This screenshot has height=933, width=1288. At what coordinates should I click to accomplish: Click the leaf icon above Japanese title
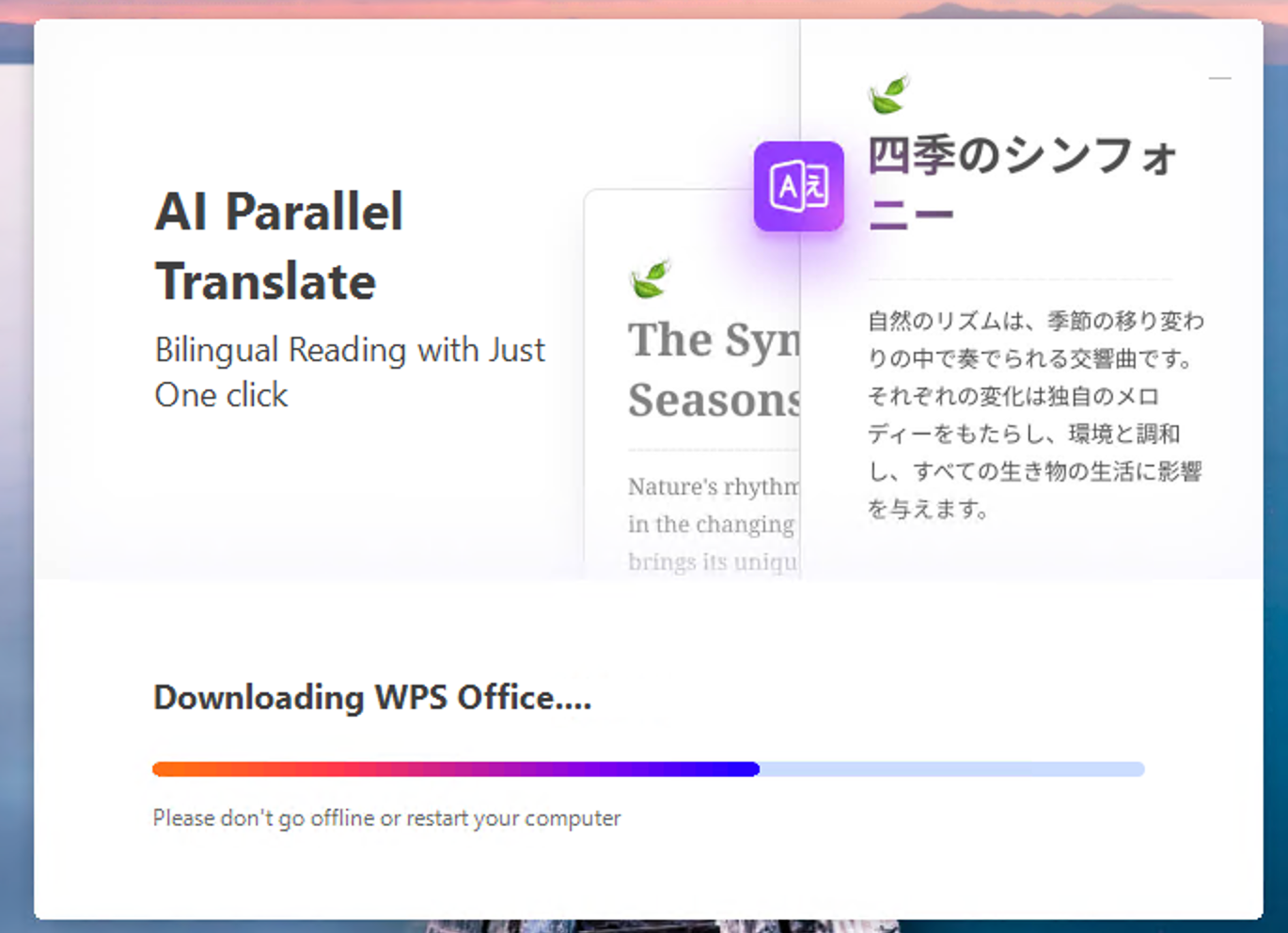coord(888,94)
